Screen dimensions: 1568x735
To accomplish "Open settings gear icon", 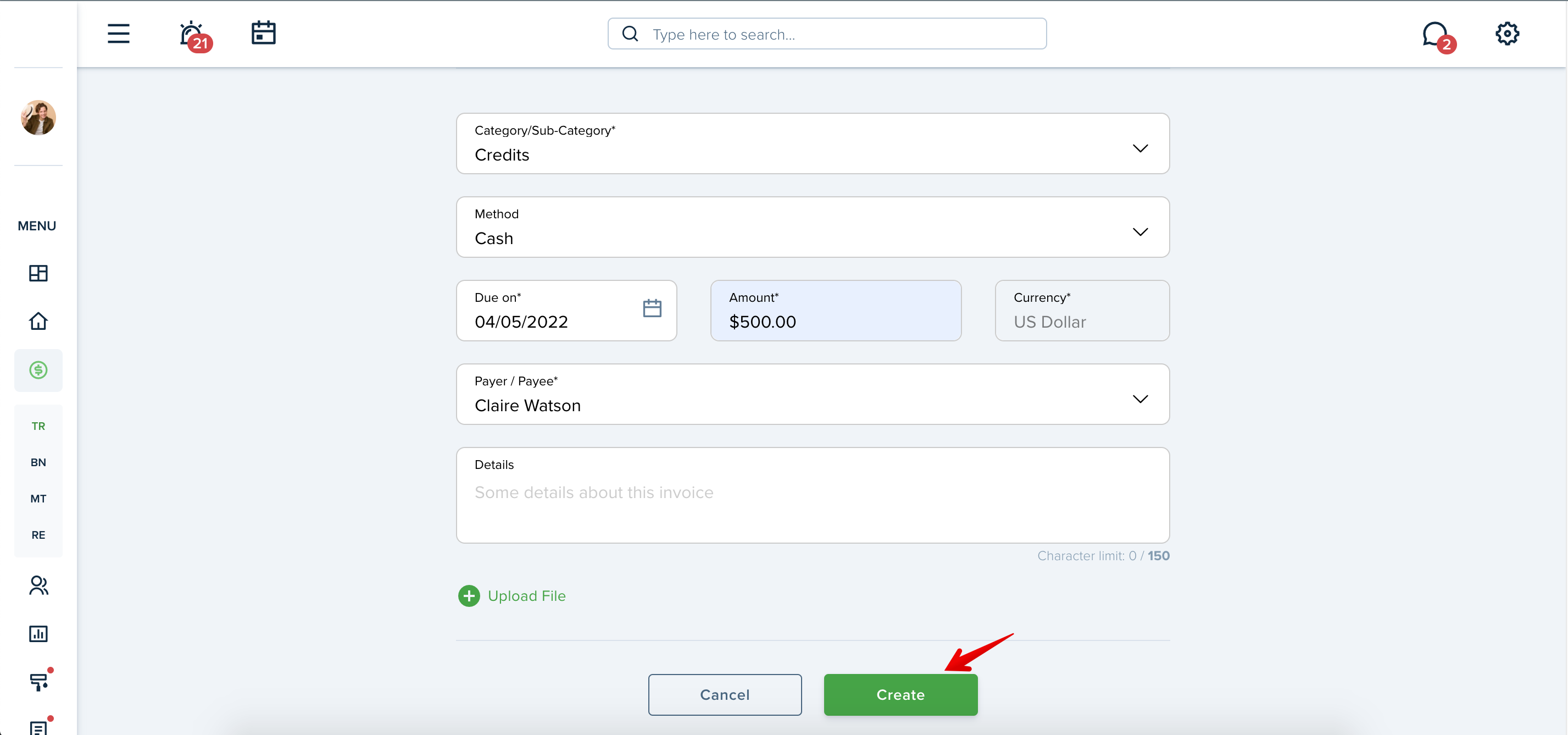I will pyautogui.click(x=1507, y=34).
